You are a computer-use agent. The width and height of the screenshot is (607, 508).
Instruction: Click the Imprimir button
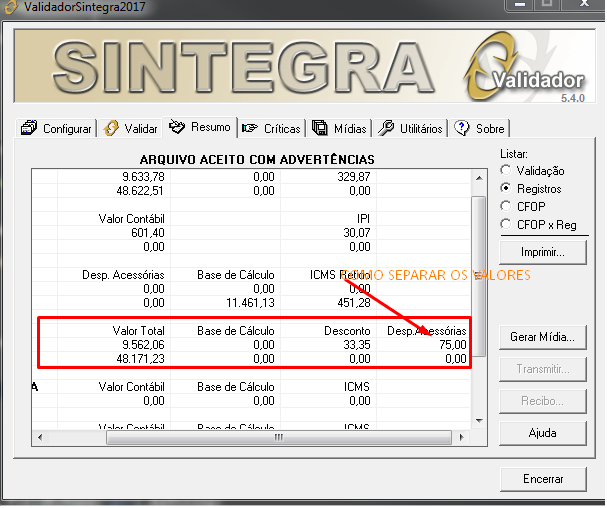pyautogui.click(x=543, y=252)
